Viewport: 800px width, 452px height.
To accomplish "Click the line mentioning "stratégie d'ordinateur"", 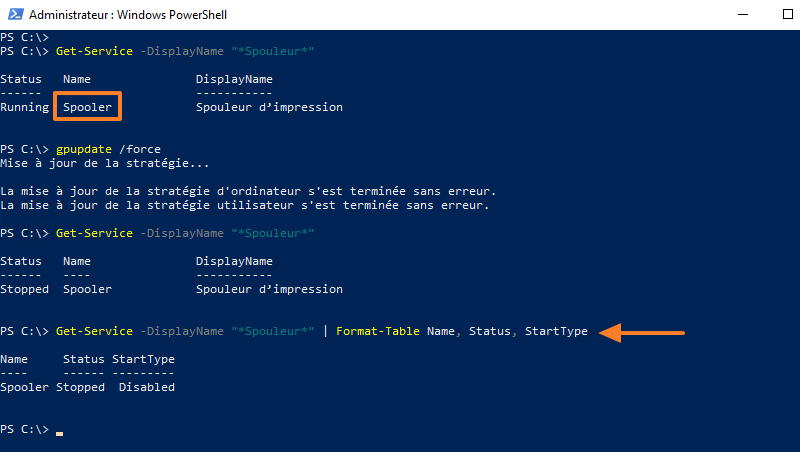I will point(249,191).
